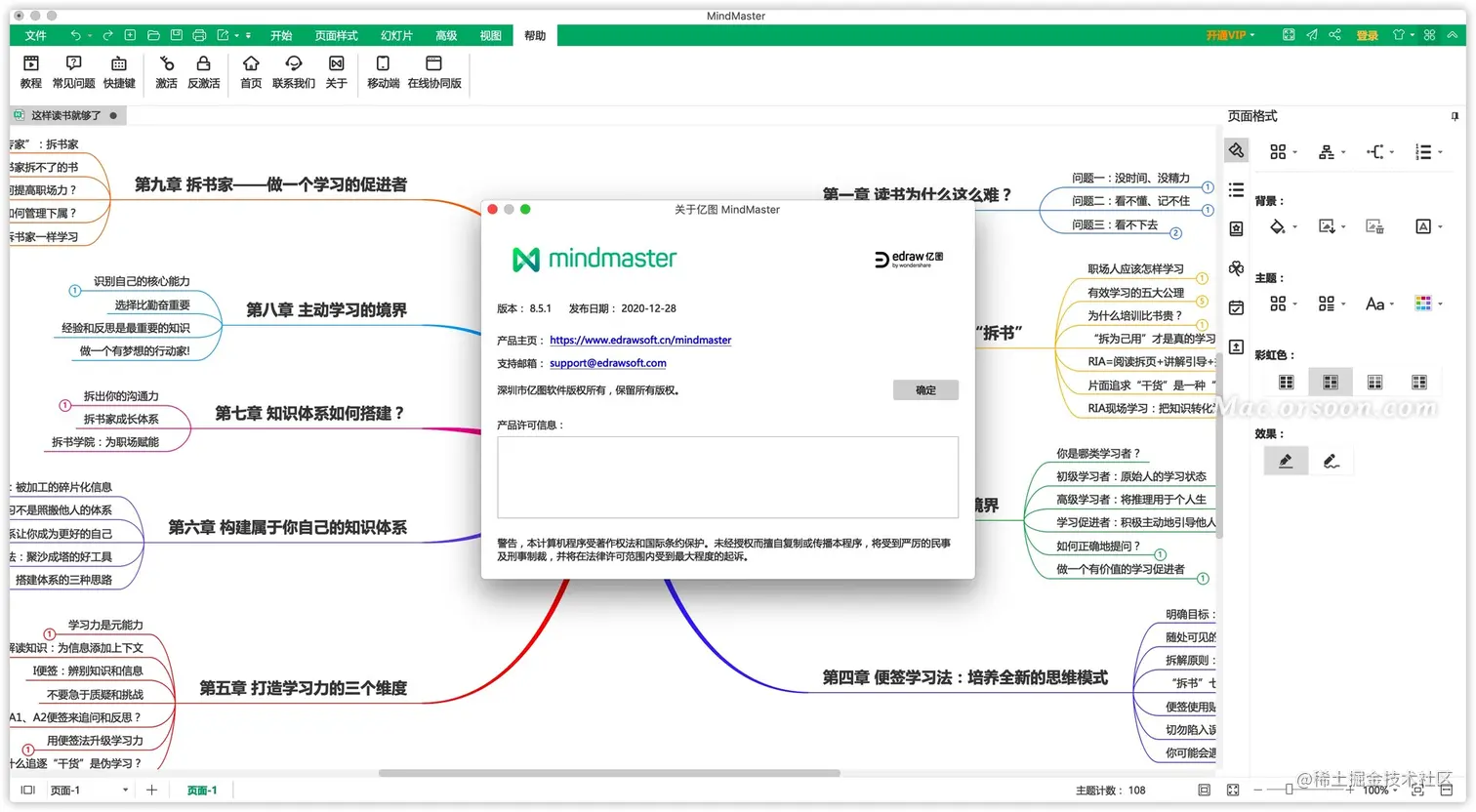Save the document with disk icon

pos(177,35)
